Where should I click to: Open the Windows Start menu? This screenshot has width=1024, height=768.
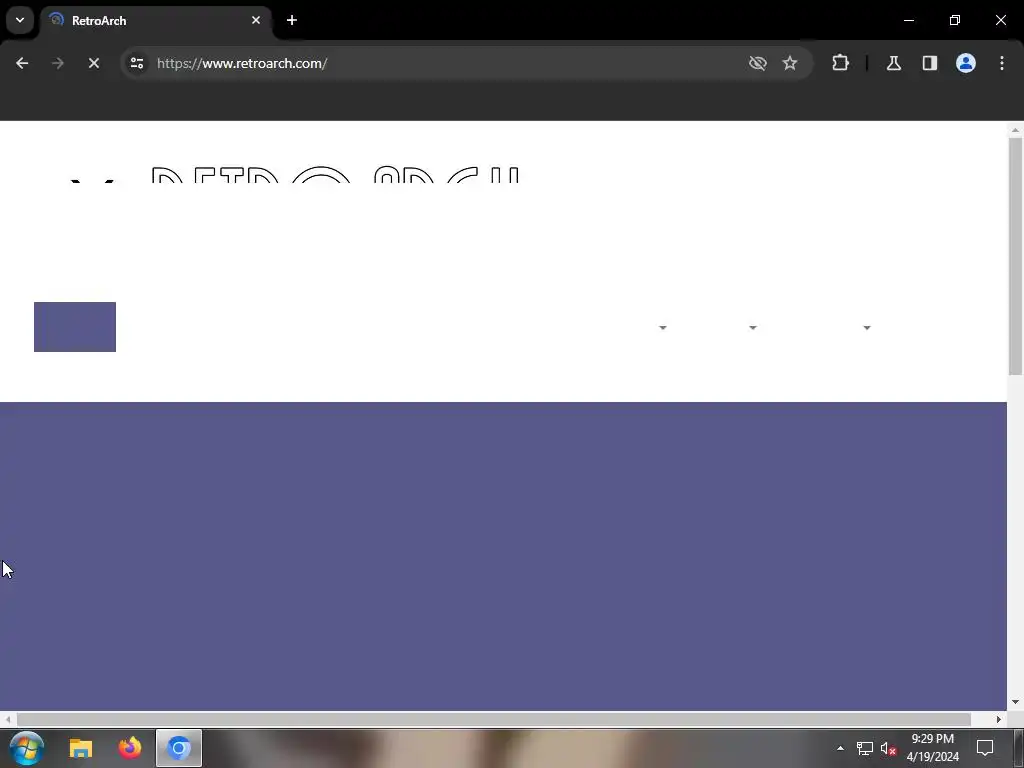pyautogui.click(x=27, y=748)
